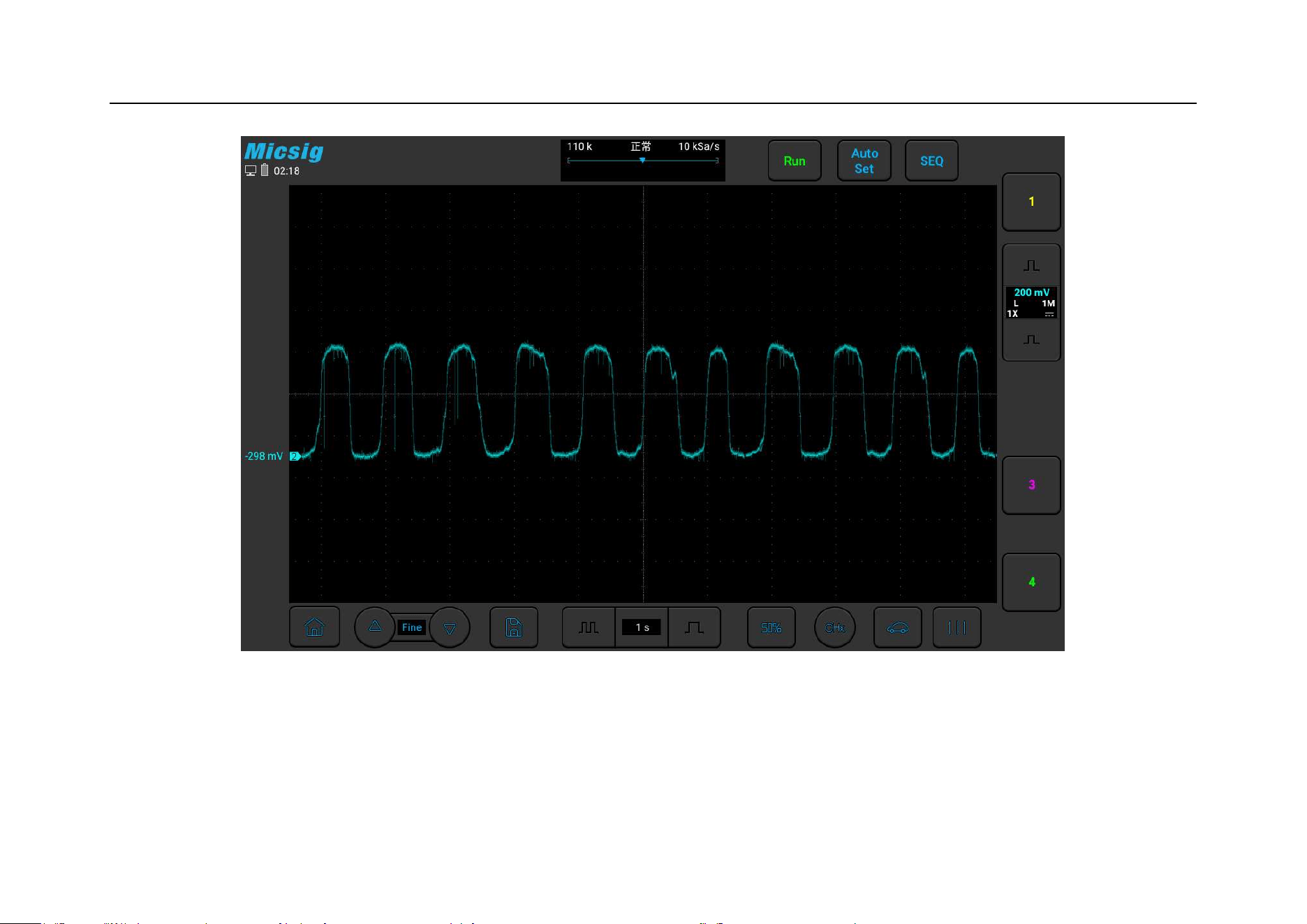Image resolution: width=1307 pixels, height=924 pixels.
Task: Tap the Auto Set button
Action: (x=864, y=161)
